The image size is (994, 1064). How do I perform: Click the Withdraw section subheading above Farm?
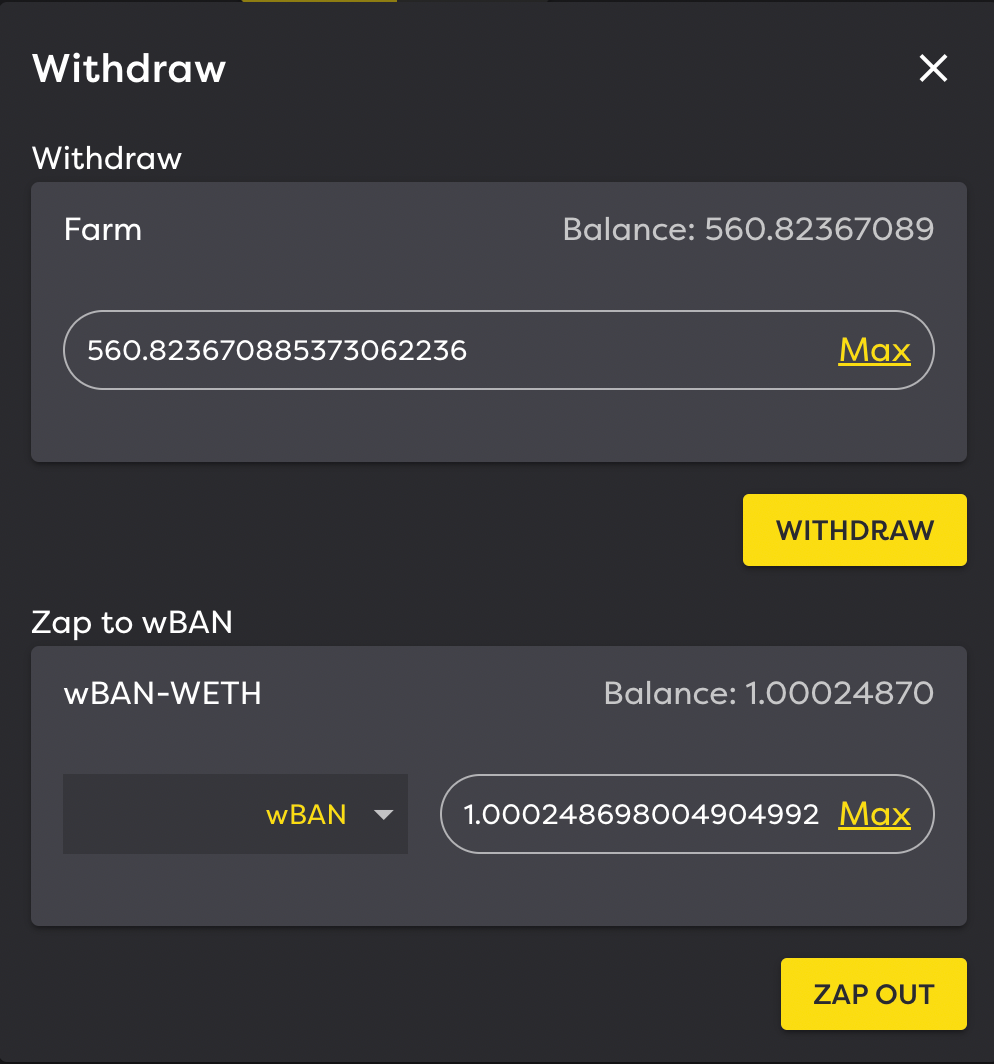pos(107,158)
